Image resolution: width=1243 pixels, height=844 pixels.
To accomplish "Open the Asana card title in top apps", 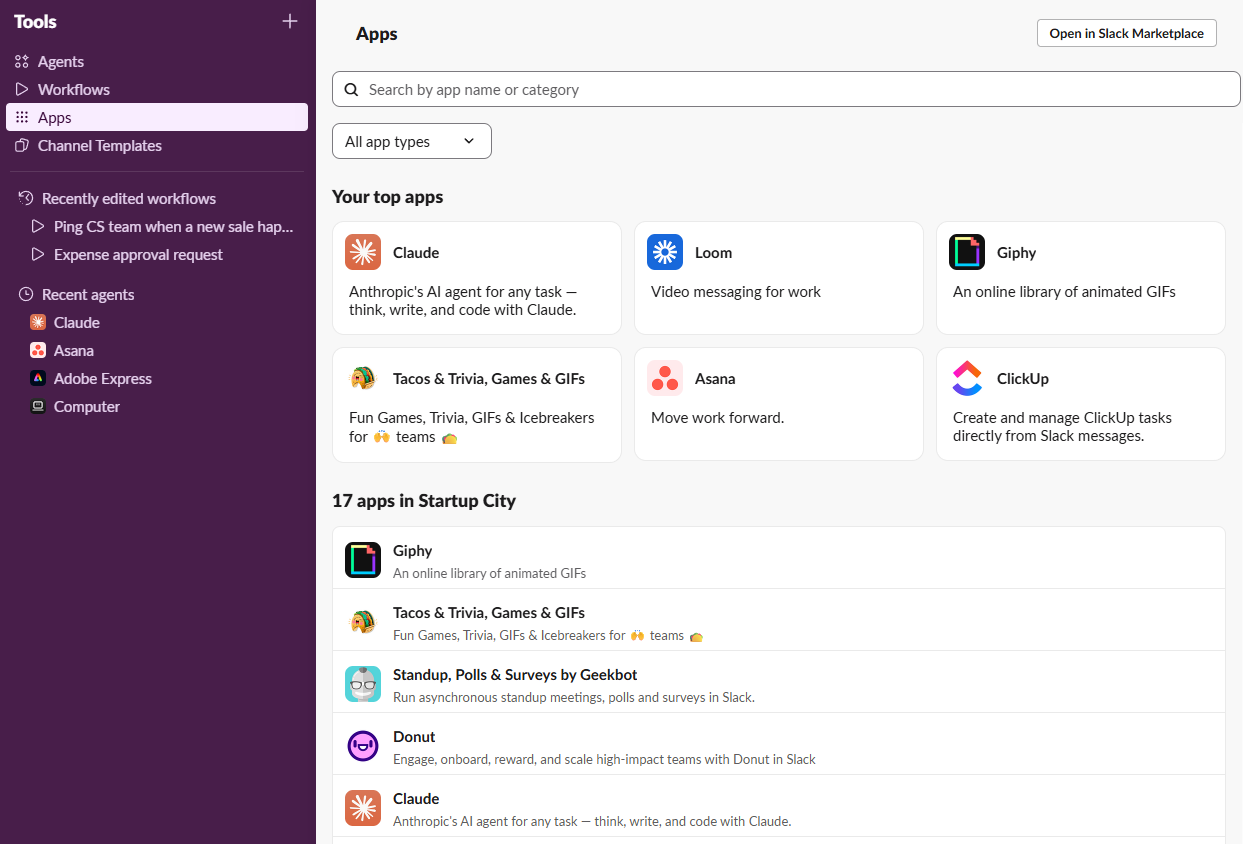I will 715,379.
